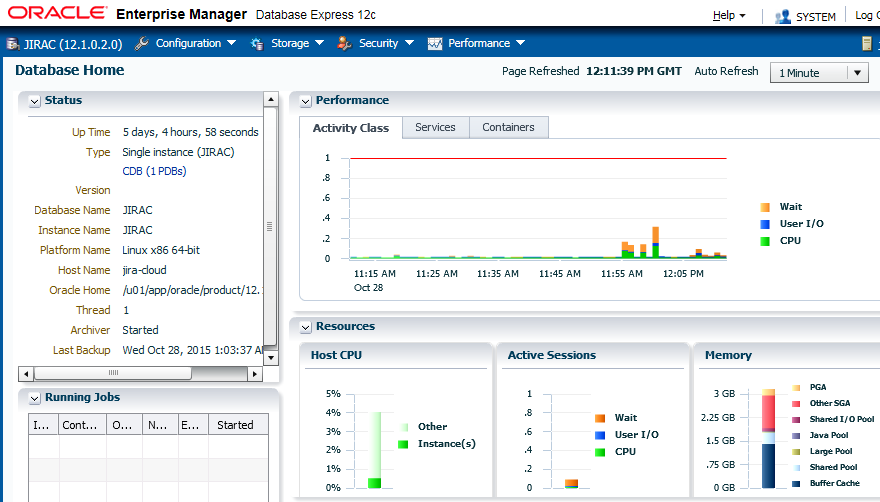880x502 pixels.
Task: Open the Auto Refresh 1 Minute dropdown
Action: tap(819, 73)
